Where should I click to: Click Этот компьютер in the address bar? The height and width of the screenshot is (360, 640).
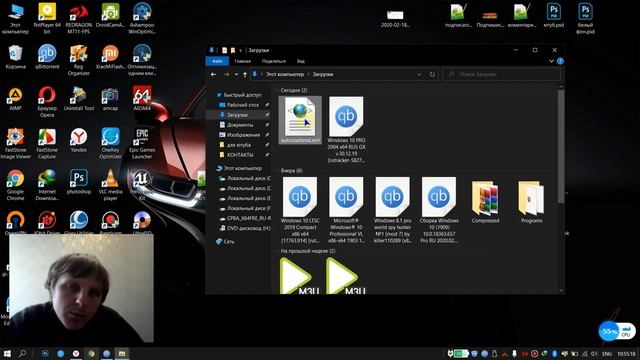coord(285,74)
